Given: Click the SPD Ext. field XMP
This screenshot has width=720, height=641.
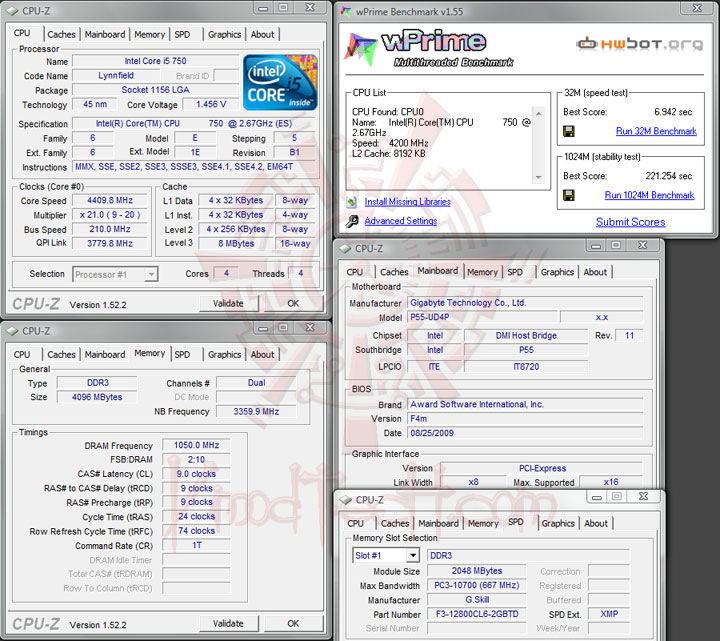Looking at the screenshot, I should [609, 614].
